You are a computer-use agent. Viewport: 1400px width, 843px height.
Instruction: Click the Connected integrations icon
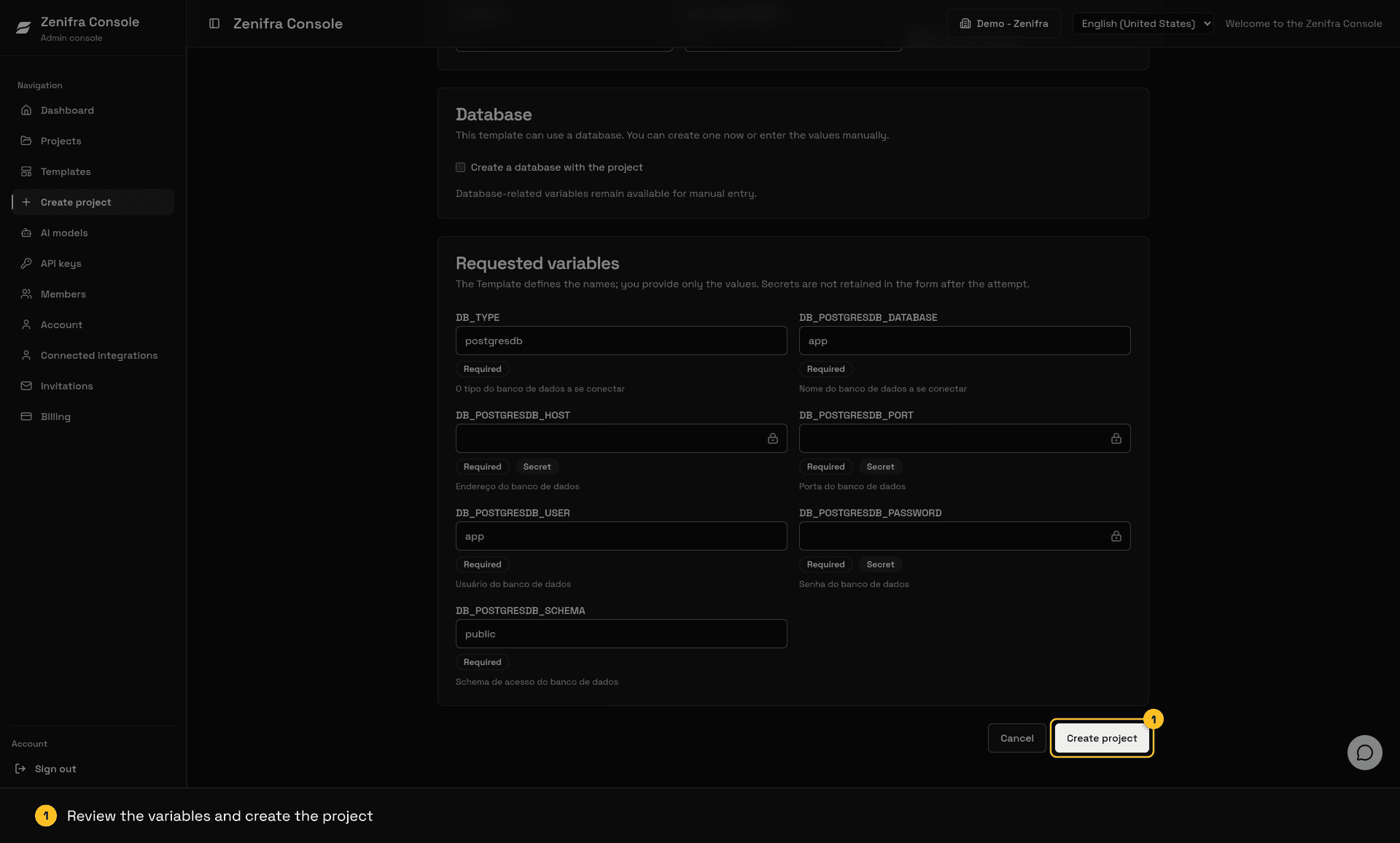point(26,355)
